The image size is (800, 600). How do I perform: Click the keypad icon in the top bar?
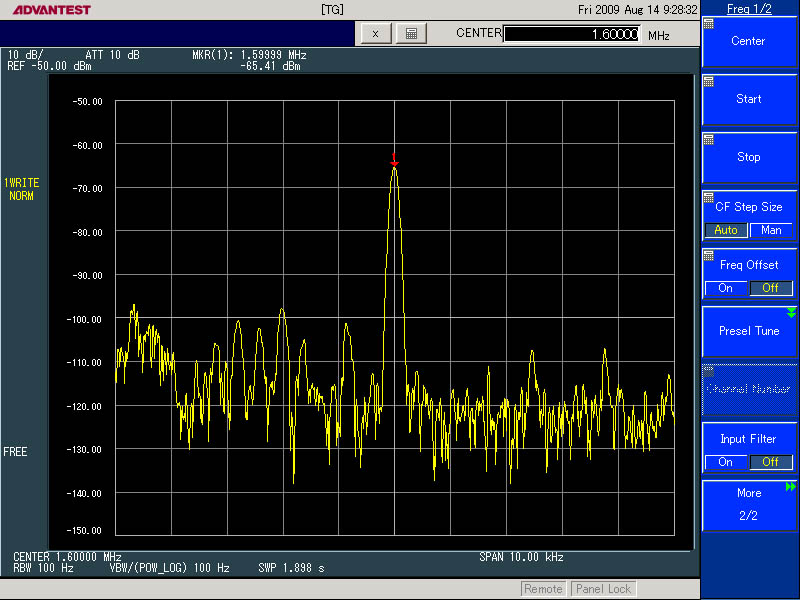point(411,33)
